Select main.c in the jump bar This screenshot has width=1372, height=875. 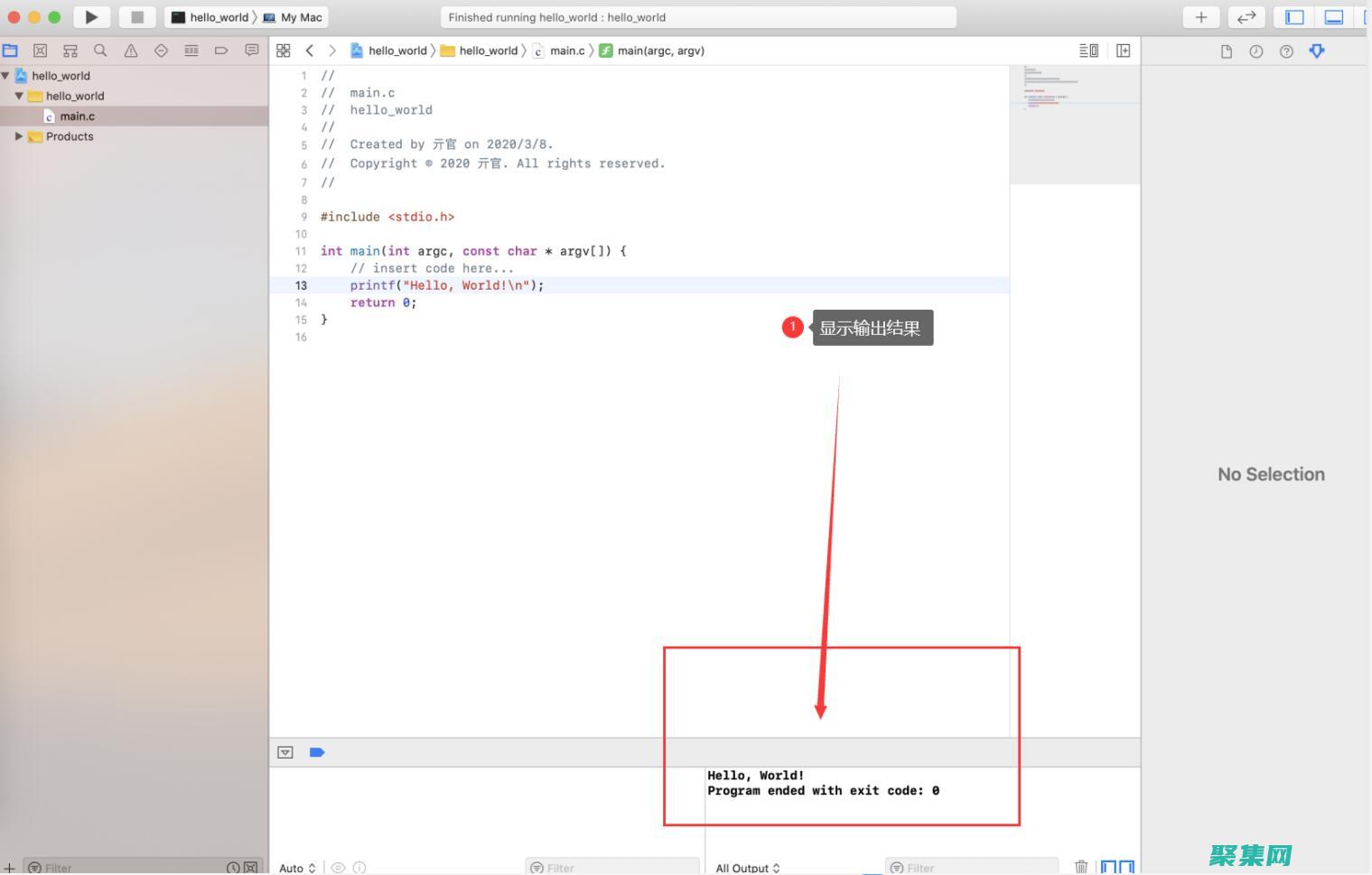pos(567,51)
